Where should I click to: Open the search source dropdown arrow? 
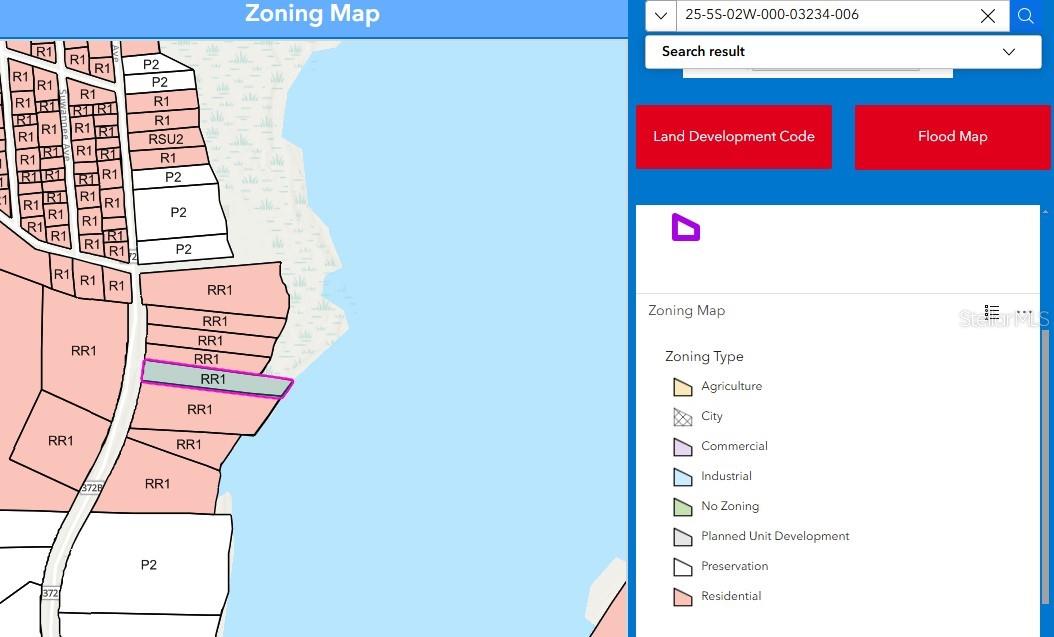tap(660, 16)
